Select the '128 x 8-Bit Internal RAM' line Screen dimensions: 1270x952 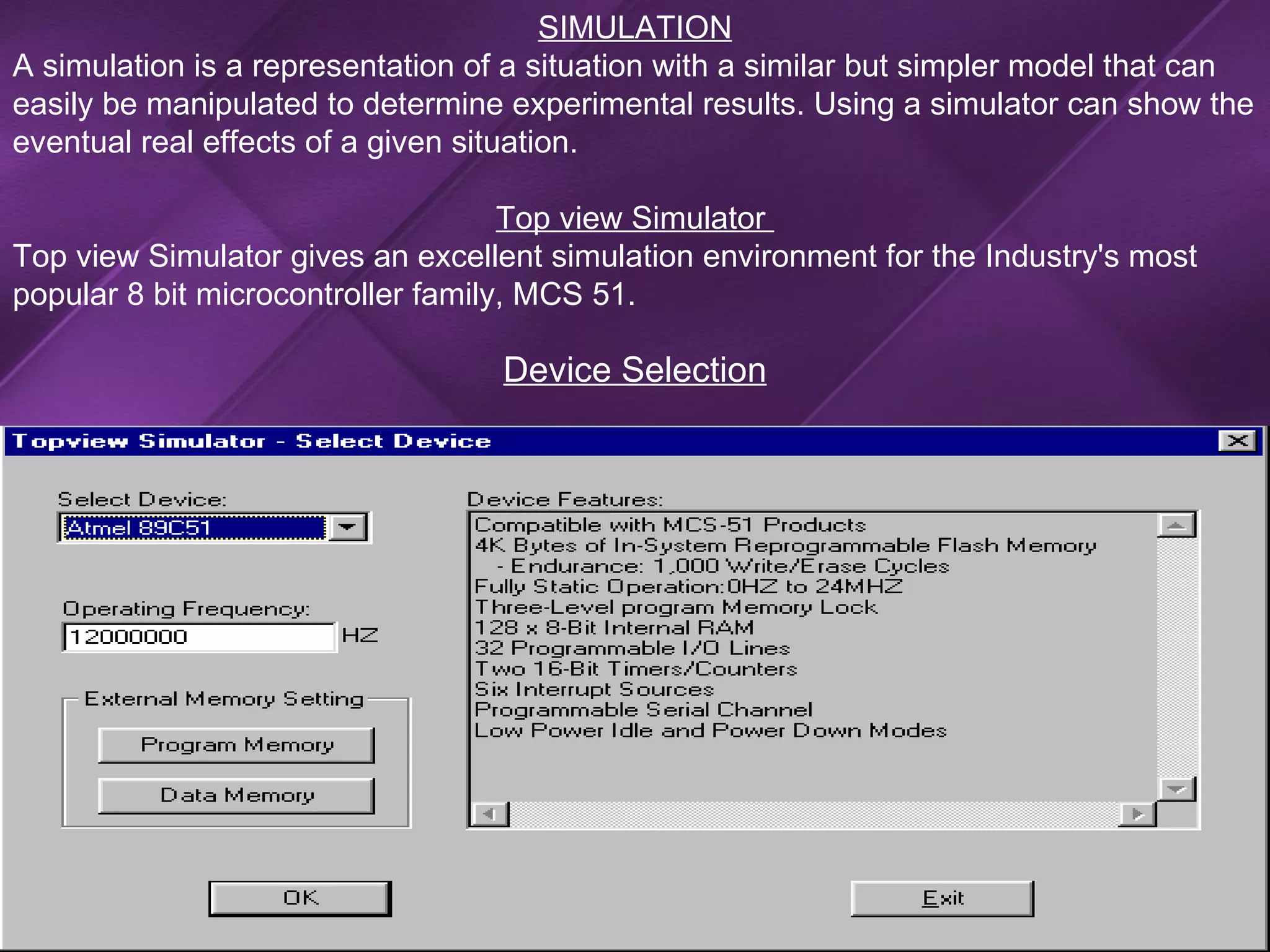click(614, 628)
